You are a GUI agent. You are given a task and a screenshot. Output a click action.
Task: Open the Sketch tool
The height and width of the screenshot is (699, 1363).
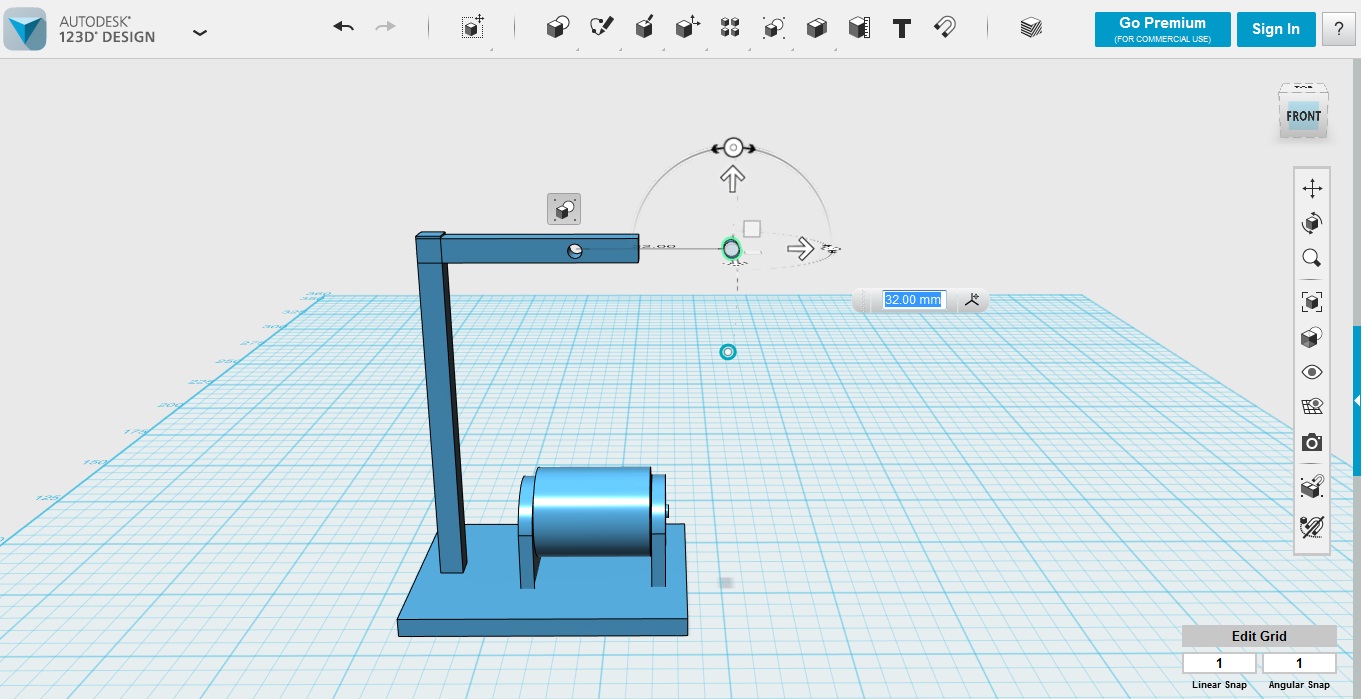[602, 27]
